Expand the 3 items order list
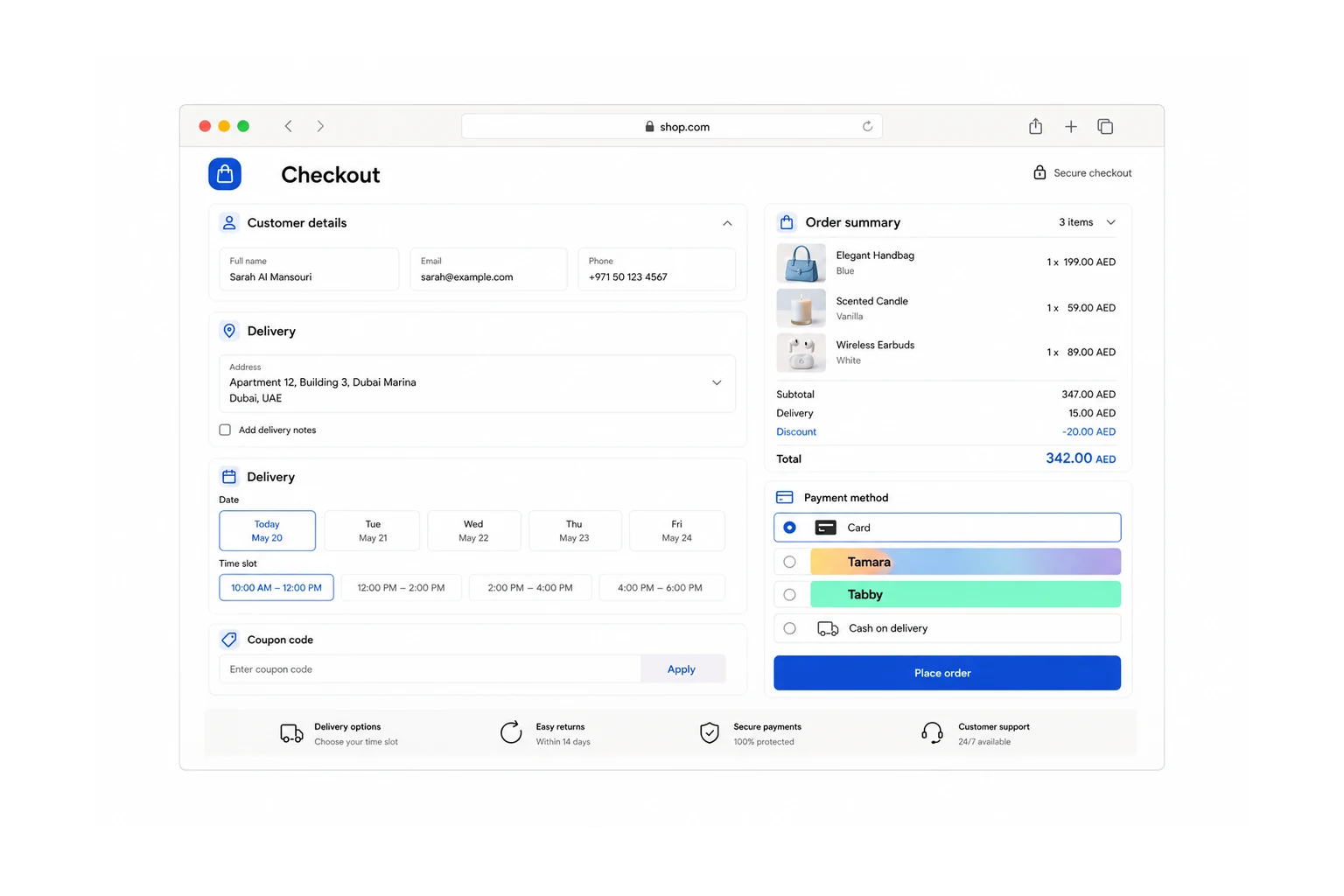The width and height of the screenshot is (1344, 896). pos(1111,222)
